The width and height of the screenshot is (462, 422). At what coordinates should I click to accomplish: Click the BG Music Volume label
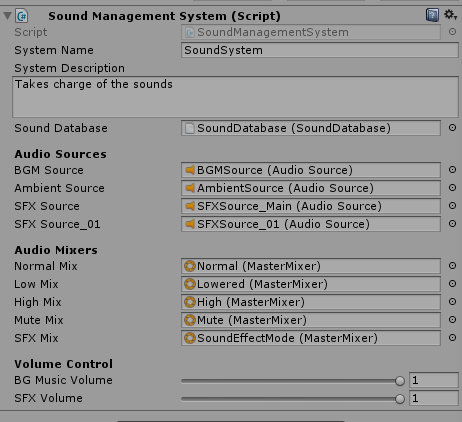pyautogui.click(x=63, y=380)
